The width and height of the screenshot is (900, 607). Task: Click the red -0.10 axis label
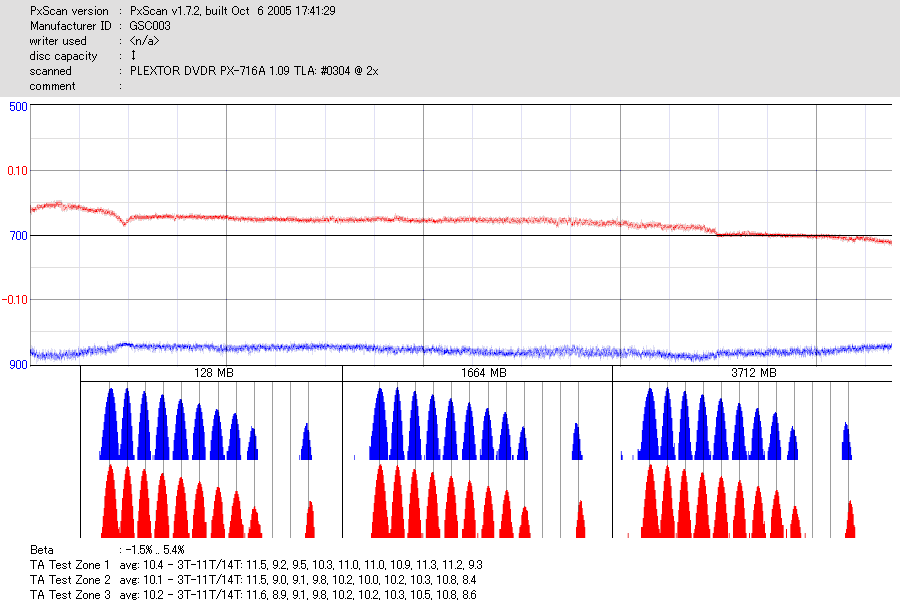[x=15, y=299]
